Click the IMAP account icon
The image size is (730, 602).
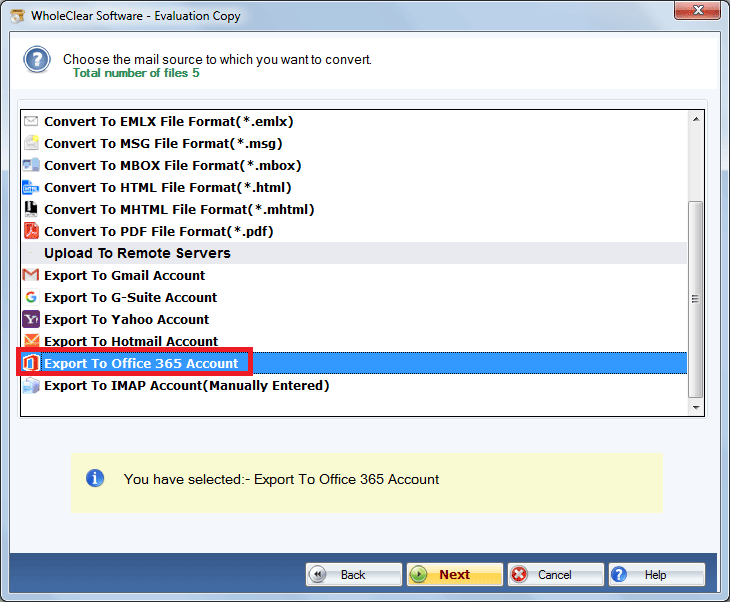(31, 385)
